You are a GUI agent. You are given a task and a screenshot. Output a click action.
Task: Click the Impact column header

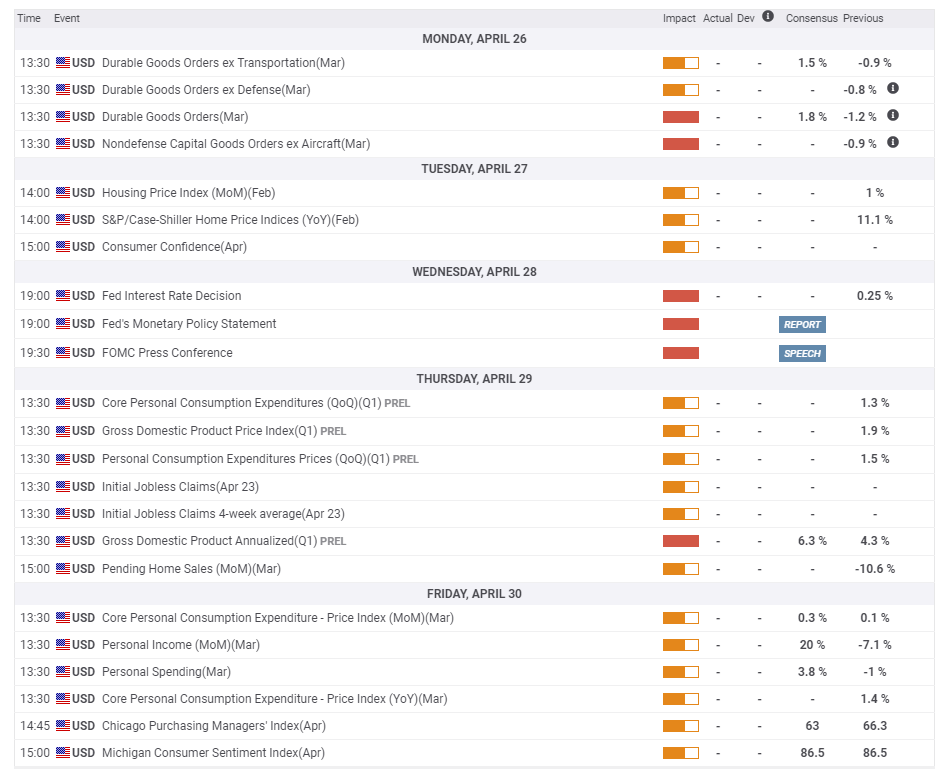678,18
